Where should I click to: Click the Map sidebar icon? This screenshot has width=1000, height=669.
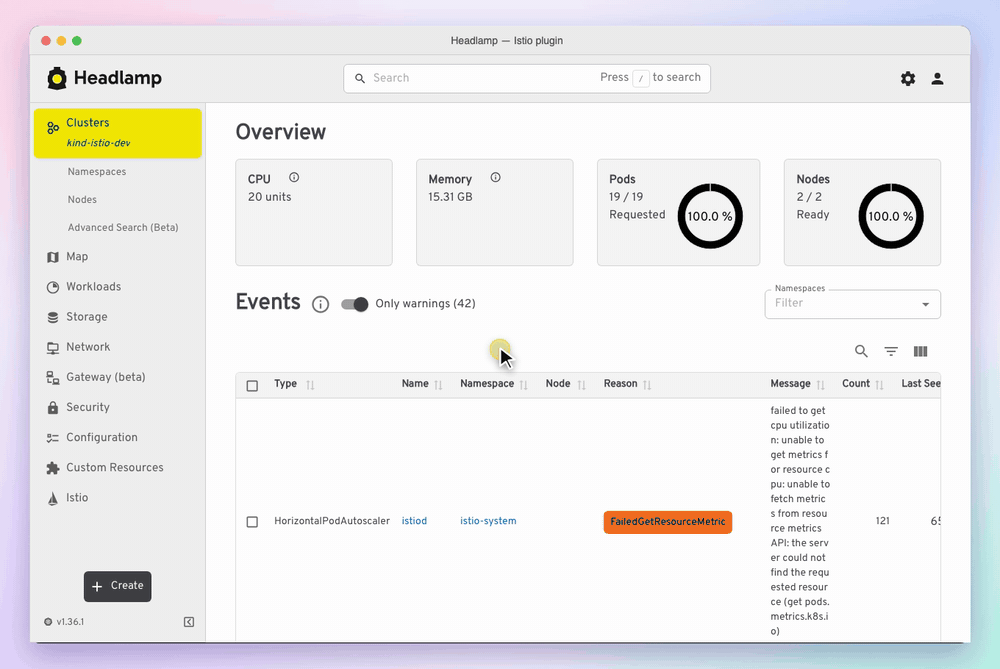tap(53, 257)
